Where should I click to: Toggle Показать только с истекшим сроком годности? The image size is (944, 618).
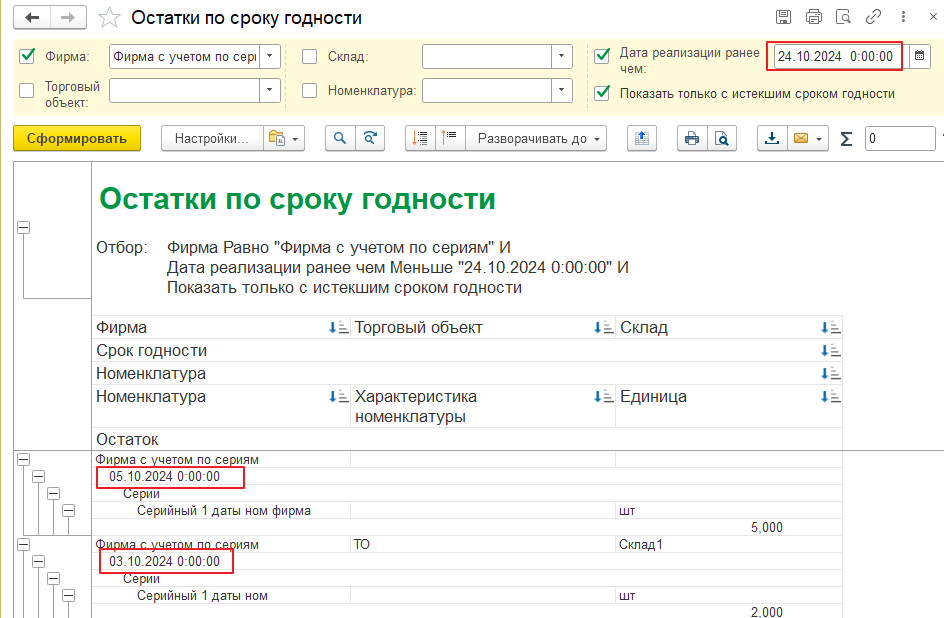(x=602, y=93)
